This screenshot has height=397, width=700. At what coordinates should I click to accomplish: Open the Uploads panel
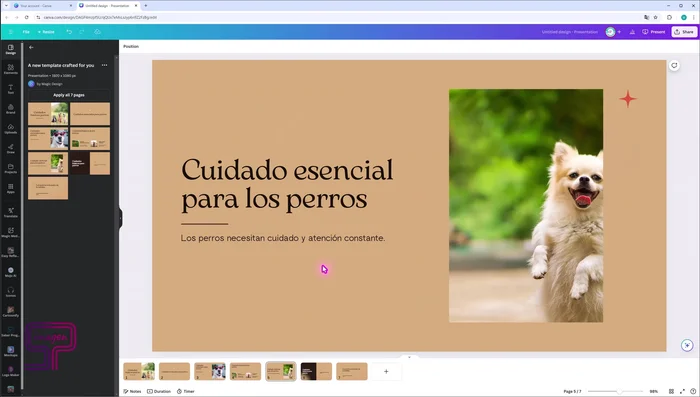pos(11,129)
